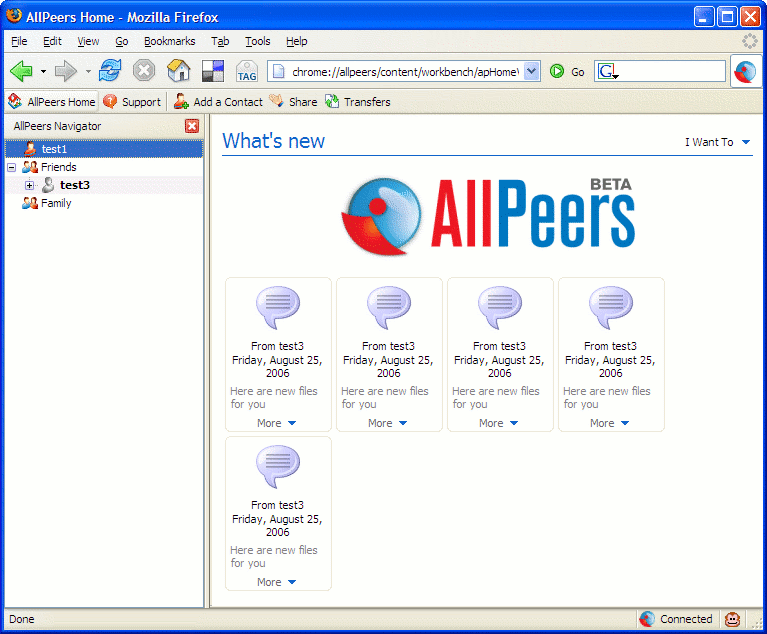The width and height of the screenshot is (767, 634).
Task: Open the Back button history dropdown arrow
Action: click(x=44, y=71)
